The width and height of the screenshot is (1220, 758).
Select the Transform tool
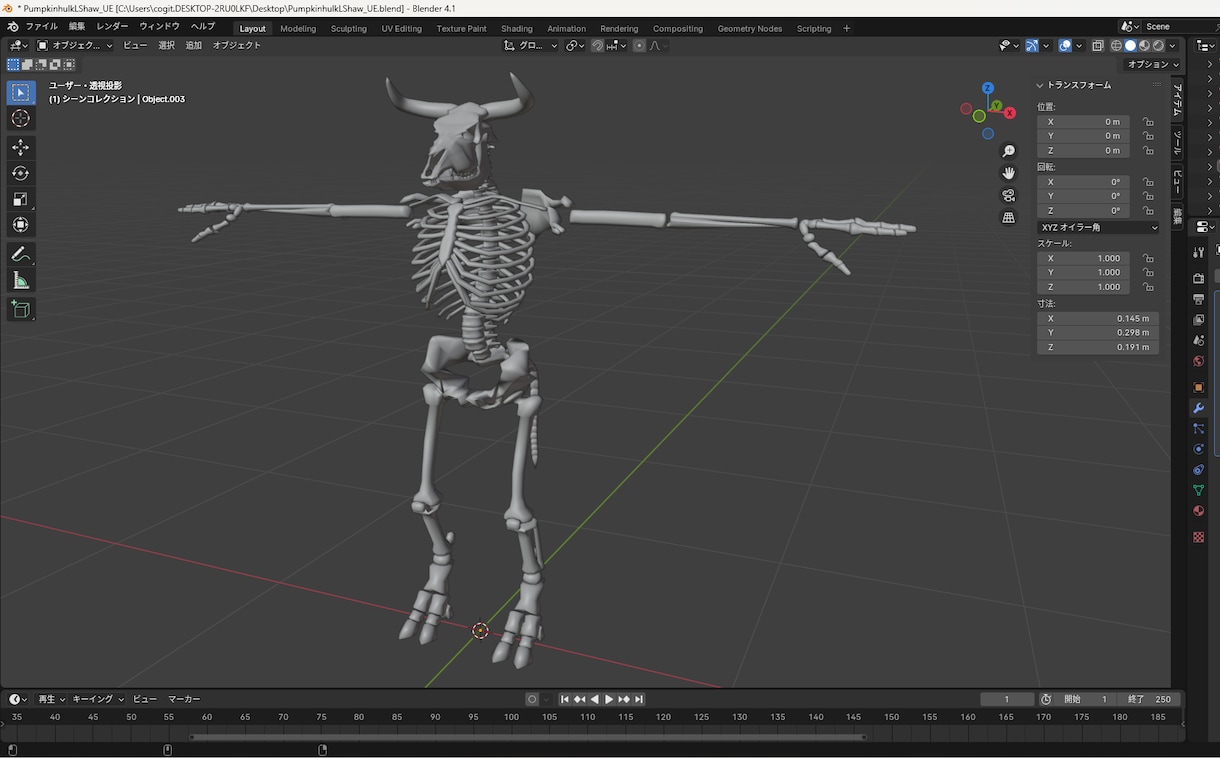tap(20, 224)
